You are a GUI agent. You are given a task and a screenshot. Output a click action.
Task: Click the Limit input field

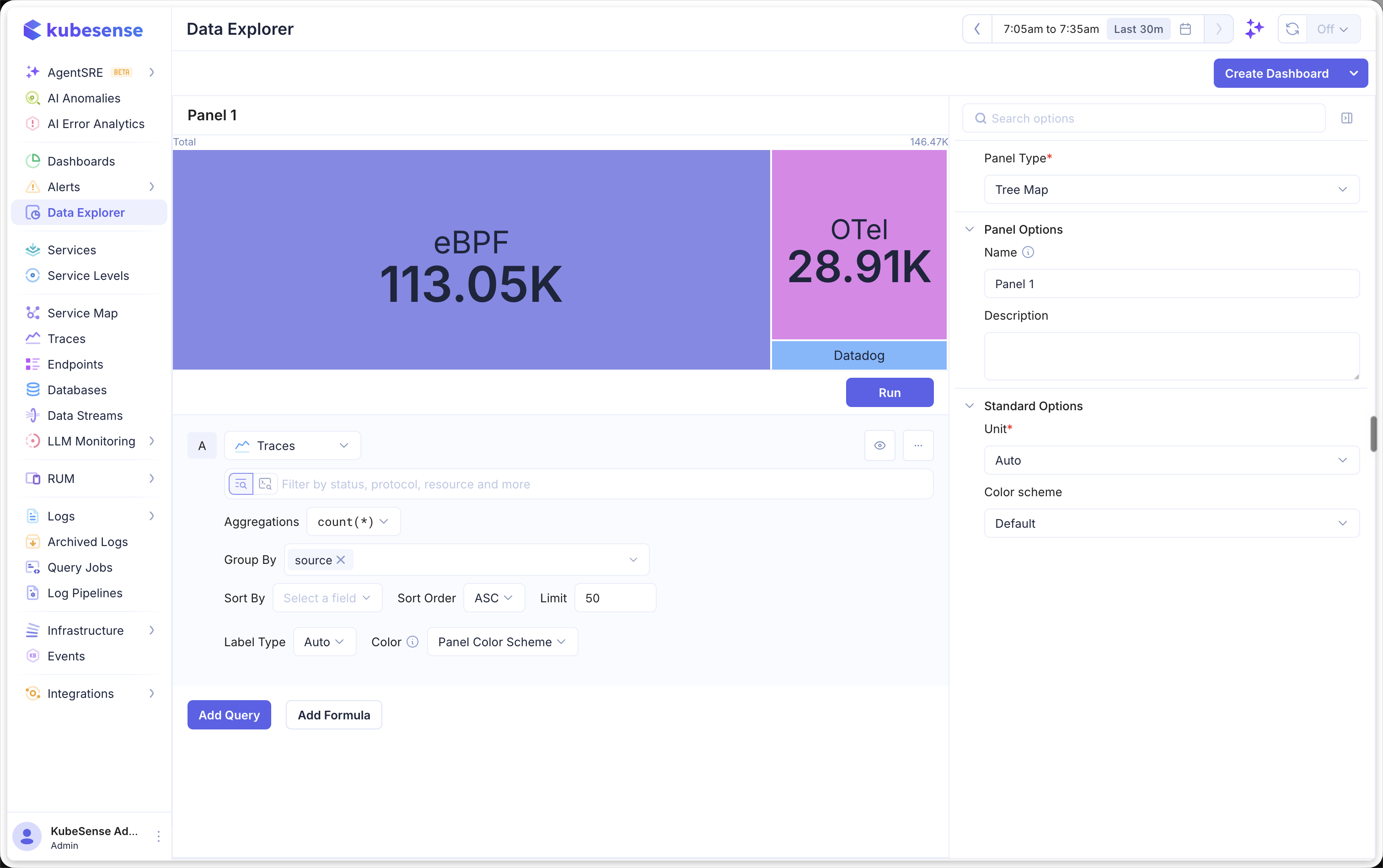click(615, 598)
